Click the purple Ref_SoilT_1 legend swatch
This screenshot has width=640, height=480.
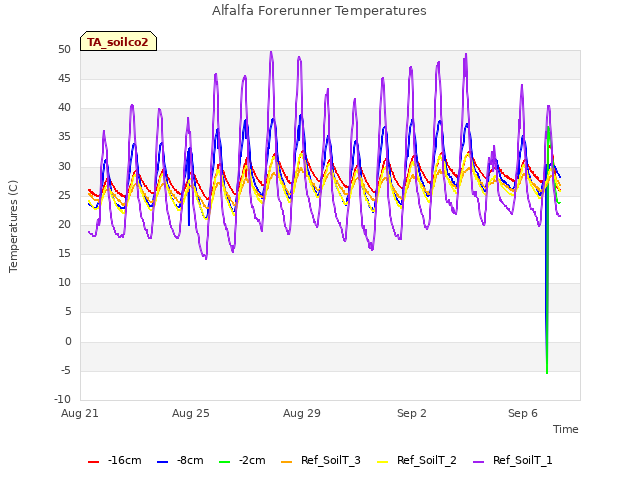pyautogui.click(x=478, y=462)
